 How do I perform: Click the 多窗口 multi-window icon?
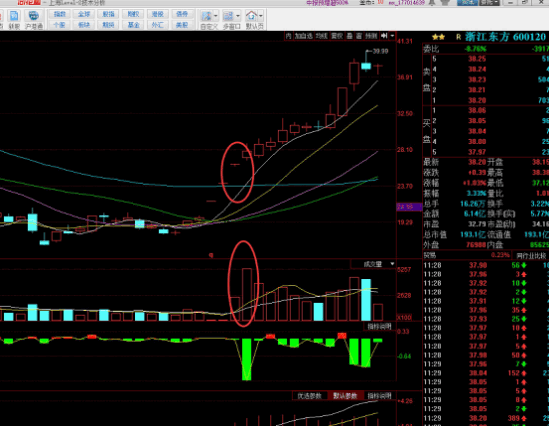[229, 20]
